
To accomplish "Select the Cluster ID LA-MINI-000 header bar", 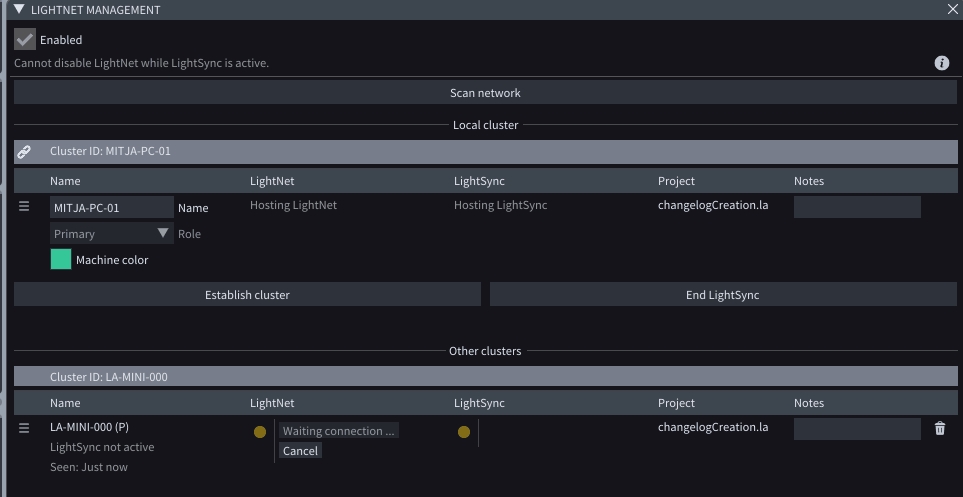I will click(x=485, y=377).
